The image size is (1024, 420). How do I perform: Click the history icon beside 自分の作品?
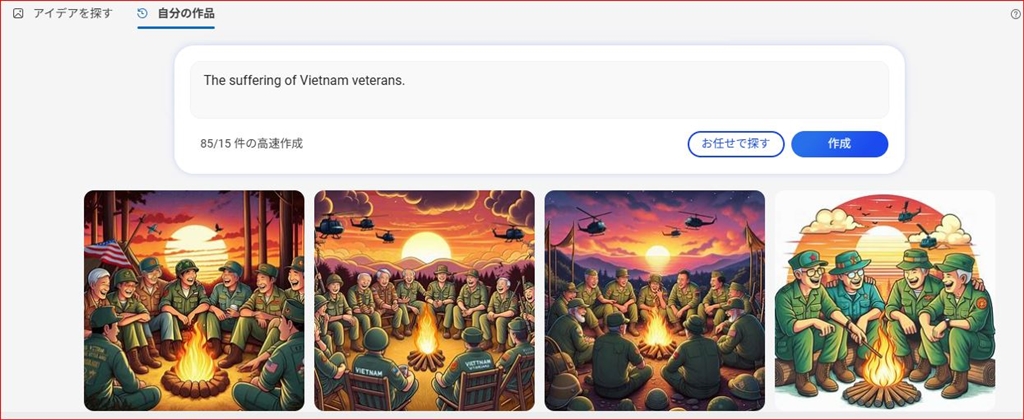point(142,13)
